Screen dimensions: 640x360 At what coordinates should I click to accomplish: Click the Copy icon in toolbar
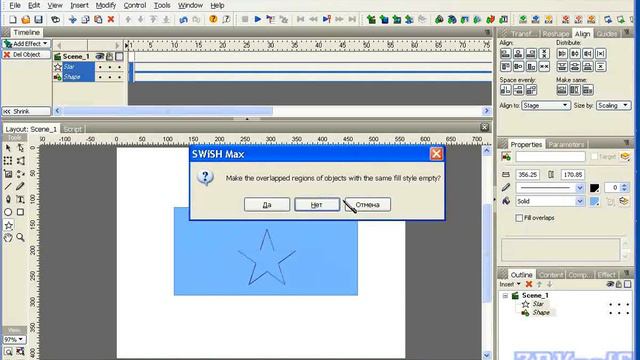pos(85,20)
